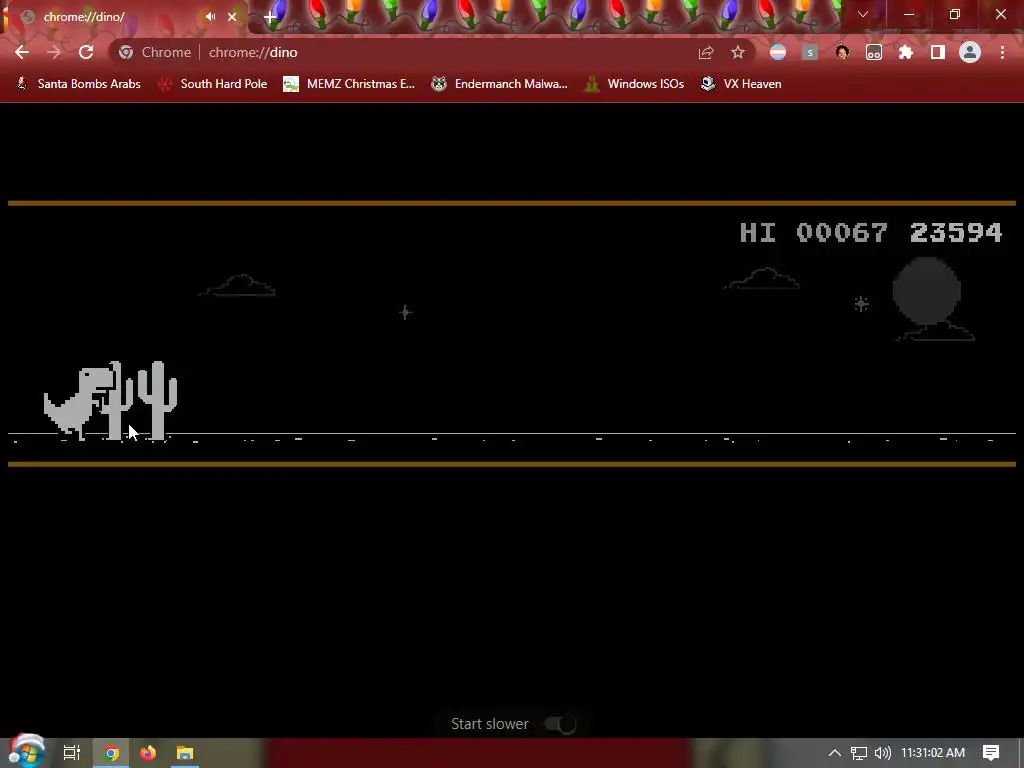The image size is (1024, 768).
Task: Click the HI 00067 score text
Action: (x=813, y=232)
